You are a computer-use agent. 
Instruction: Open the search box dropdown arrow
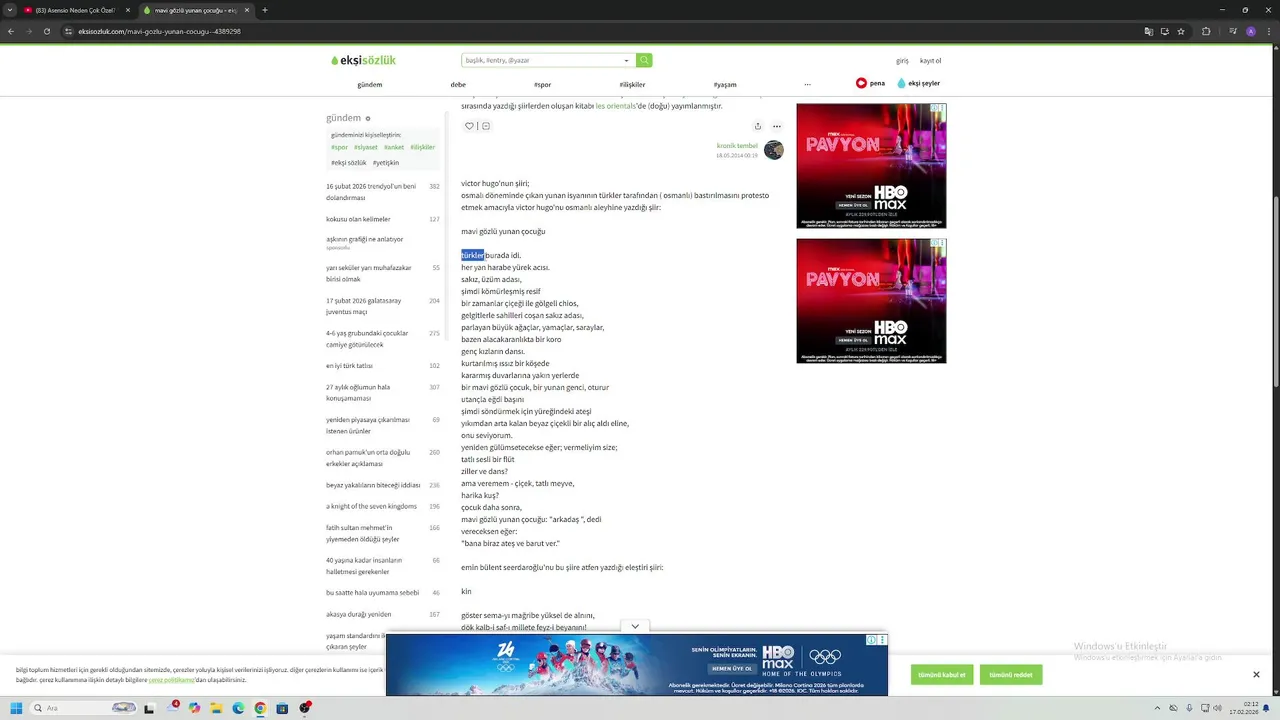[627, 60]
